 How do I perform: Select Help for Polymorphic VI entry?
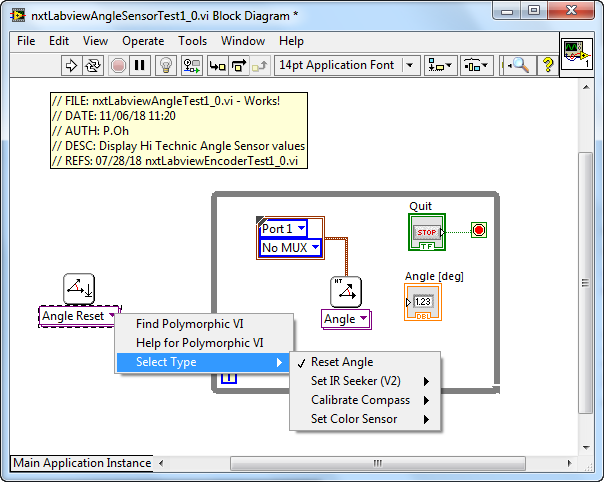(x=204, y=343)
